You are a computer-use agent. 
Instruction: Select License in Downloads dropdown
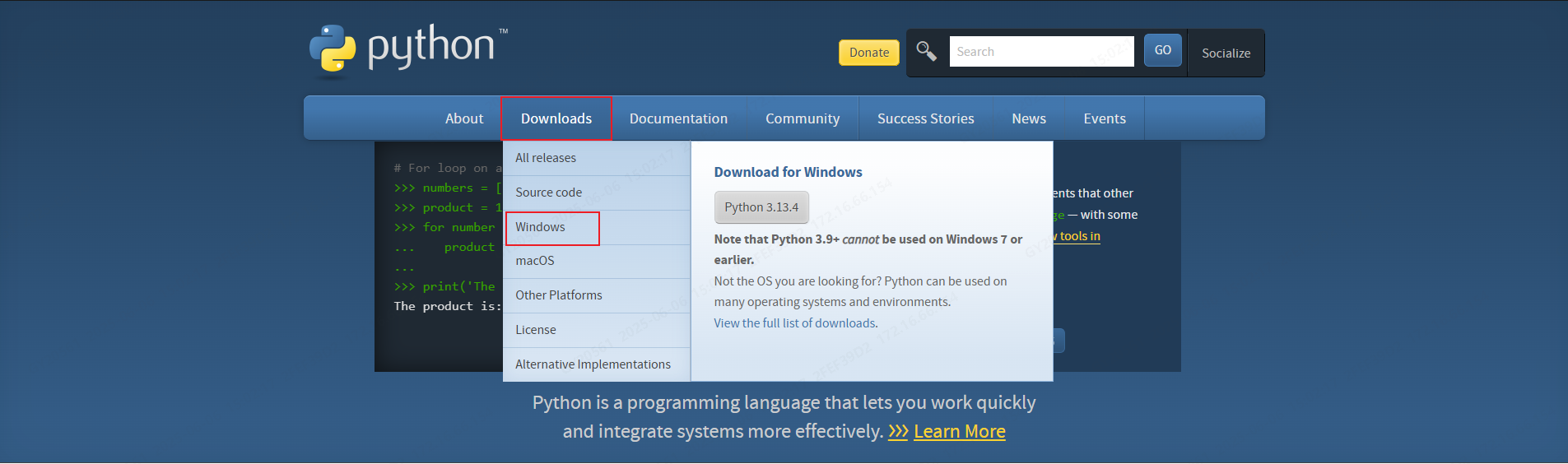[x=597, y=330]
